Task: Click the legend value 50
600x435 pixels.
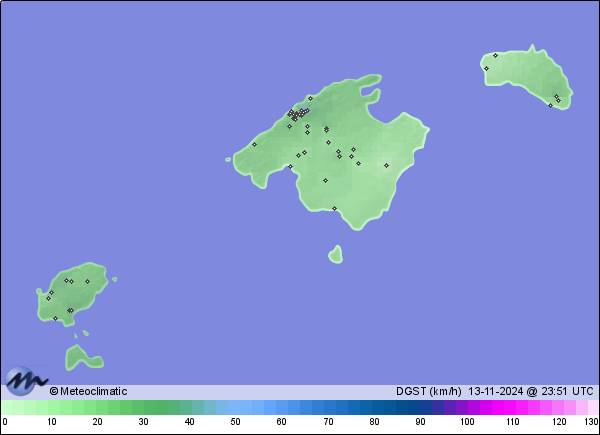Action: 235,422
